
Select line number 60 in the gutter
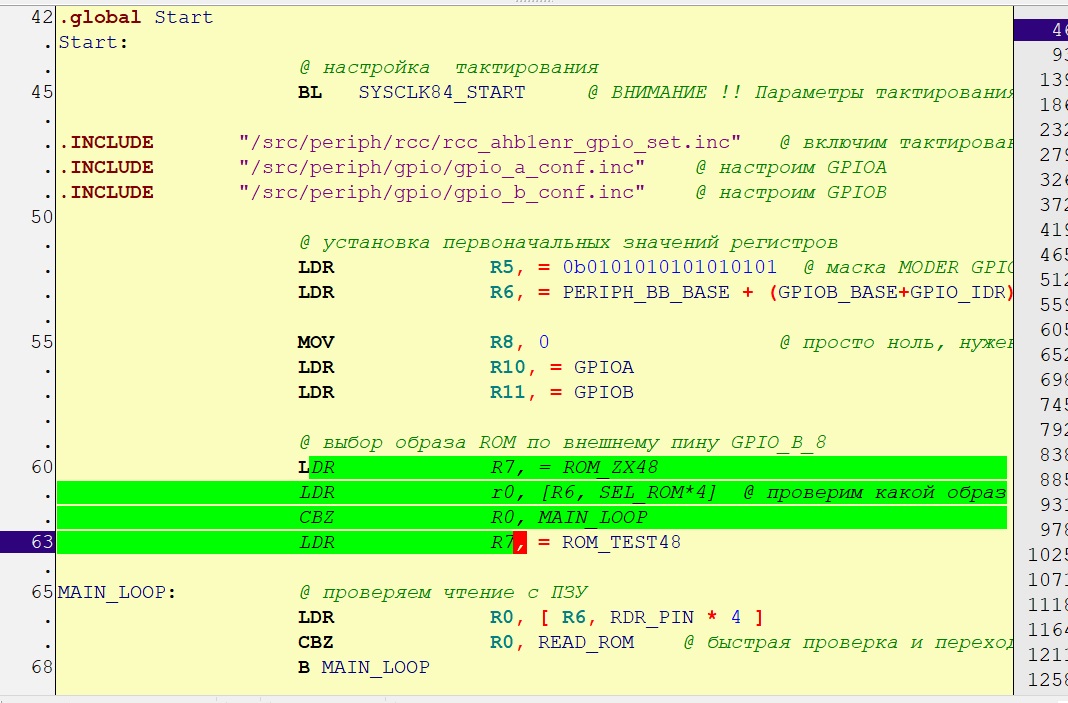[41, 467]
